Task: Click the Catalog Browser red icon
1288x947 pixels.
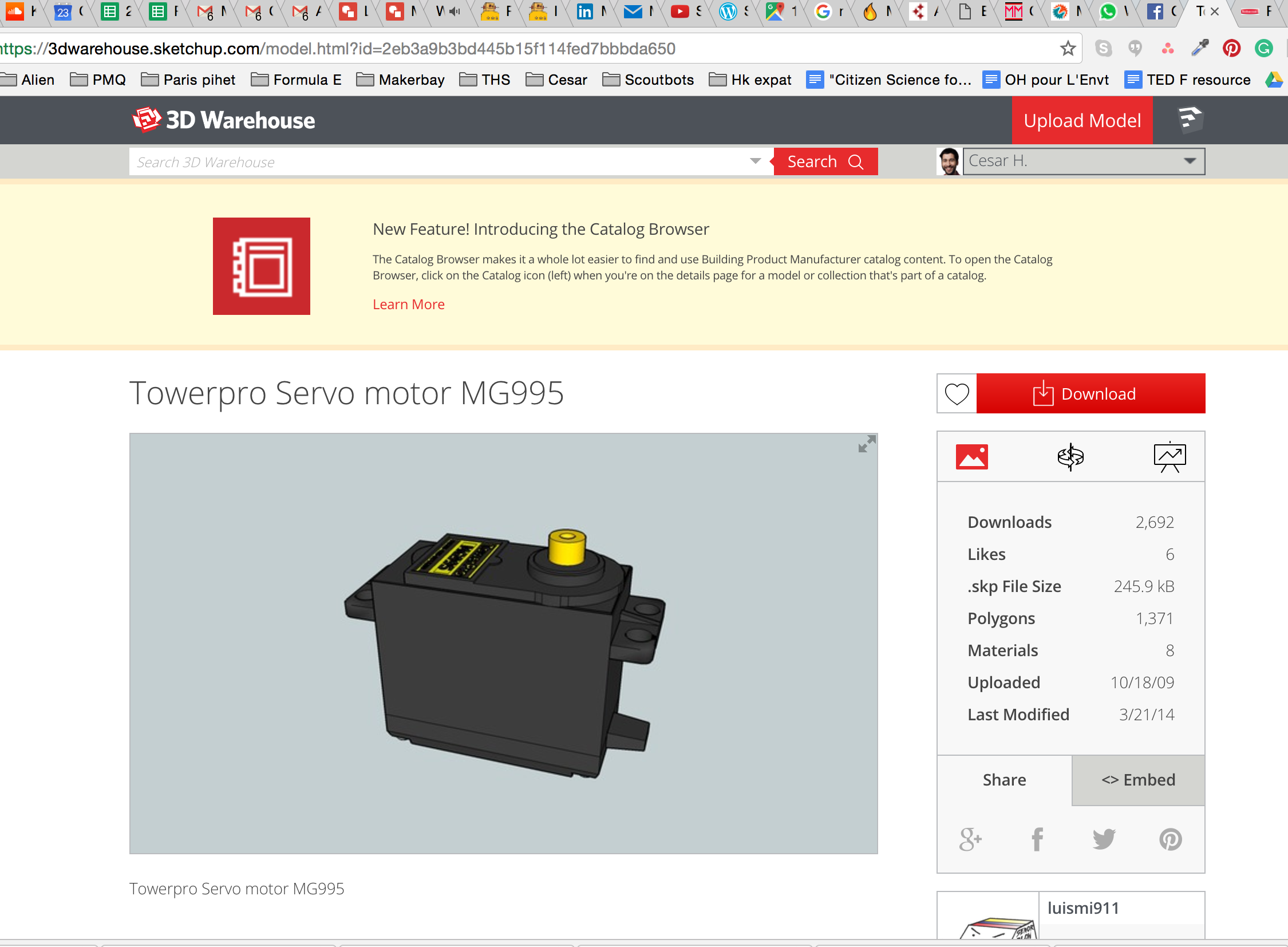Action: coord(262,266)
